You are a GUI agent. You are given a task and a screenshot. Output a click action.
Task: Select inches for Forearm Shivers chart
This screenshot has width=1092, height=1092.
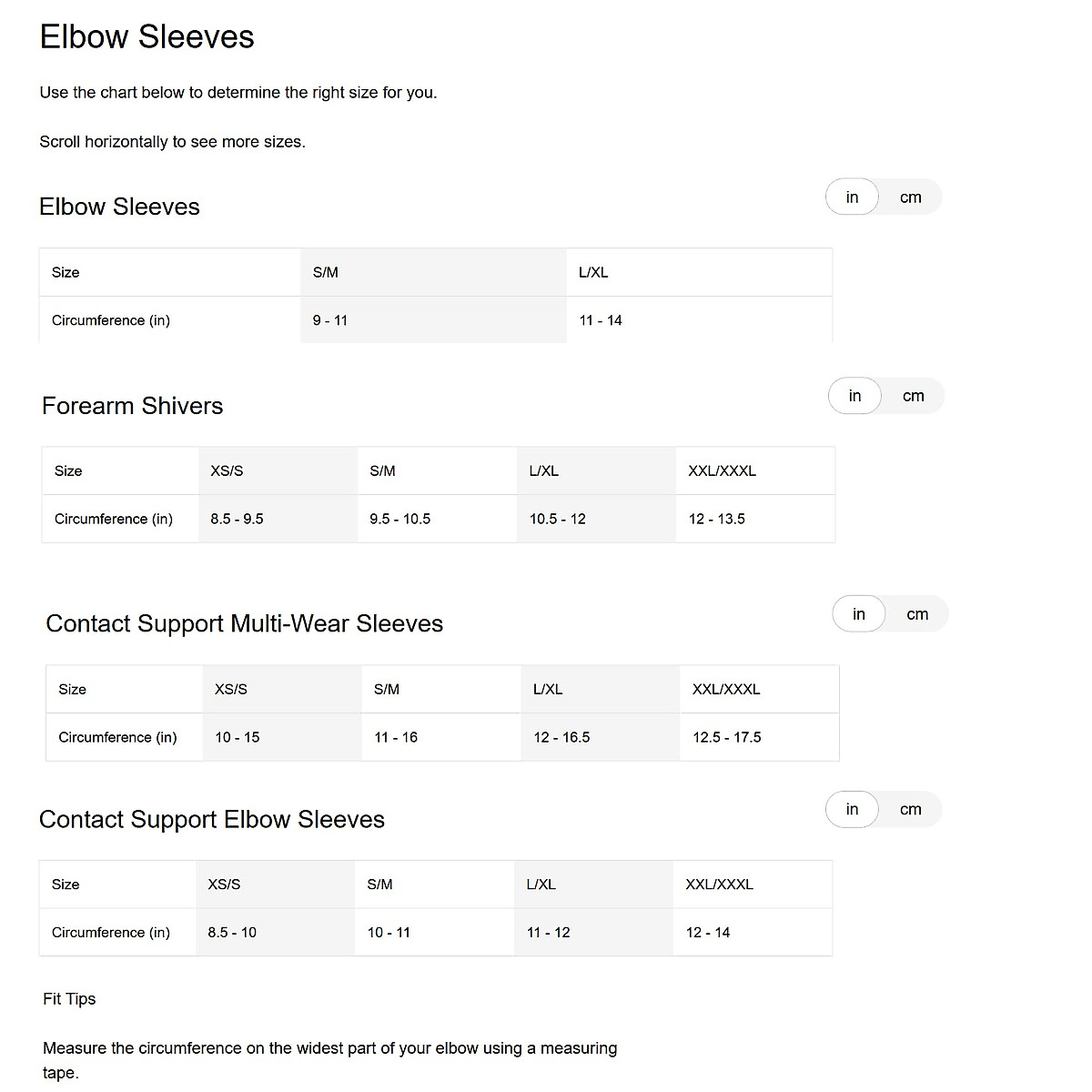click(854, 396)
